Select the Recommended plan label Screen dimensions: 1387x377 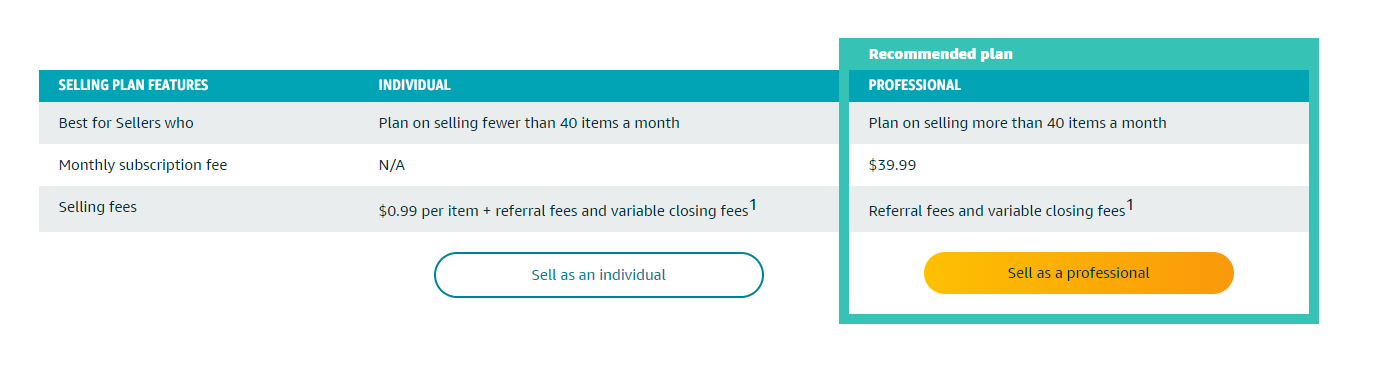point(940,54)
